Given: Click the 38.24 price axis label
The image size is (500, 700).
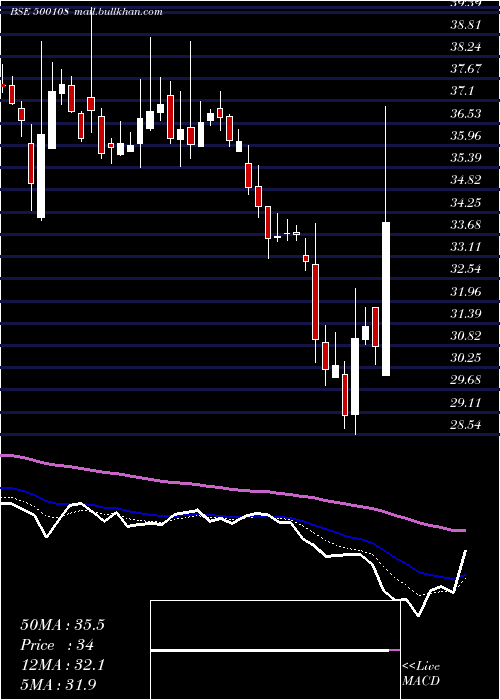Looking at the screenshot, I should coord(466,46).
